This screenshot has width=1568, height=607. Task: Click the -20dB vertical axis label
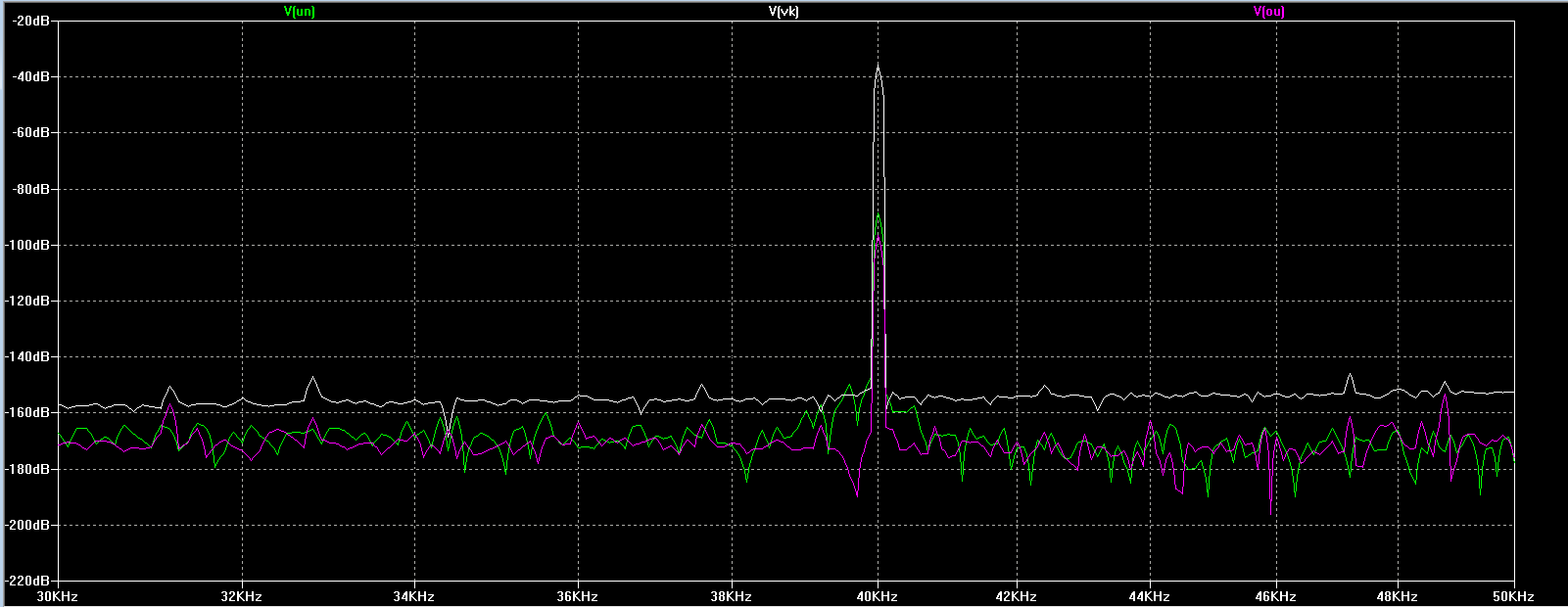point(32,21)
